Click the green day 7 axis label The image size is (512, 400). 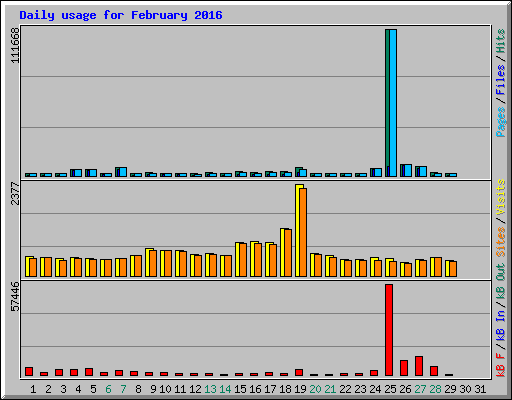point(123,389)
